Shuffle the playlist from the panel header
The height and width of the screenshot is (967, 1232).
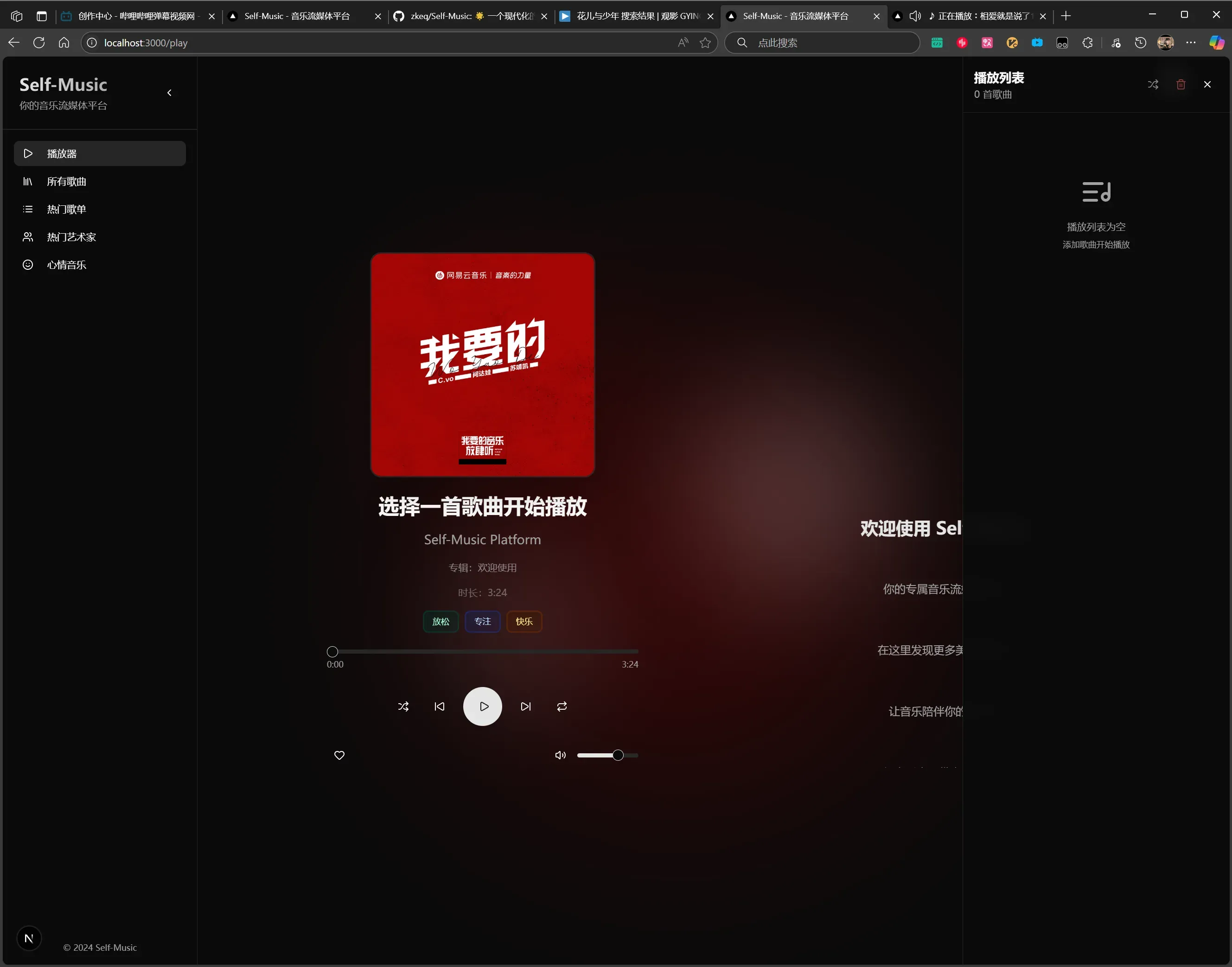tap(1153, 84)
